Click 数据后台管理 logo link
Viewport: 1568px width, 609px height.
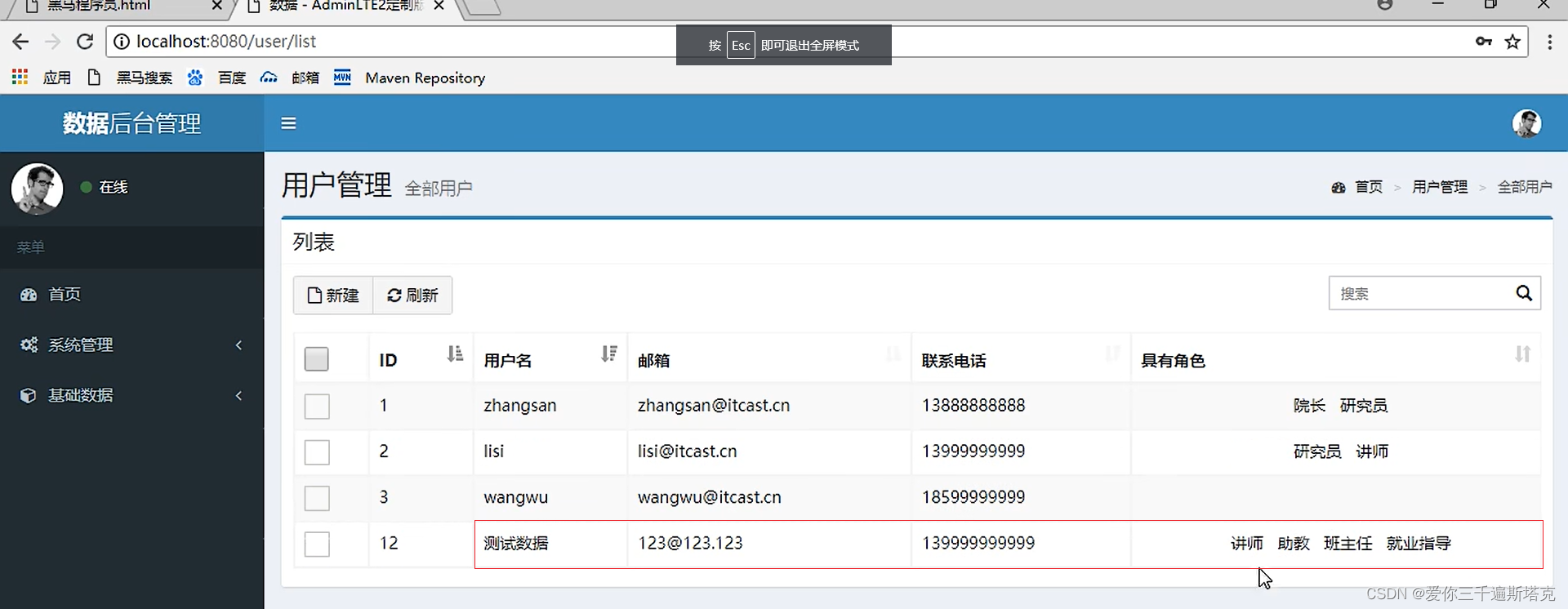tap(131, 123)
